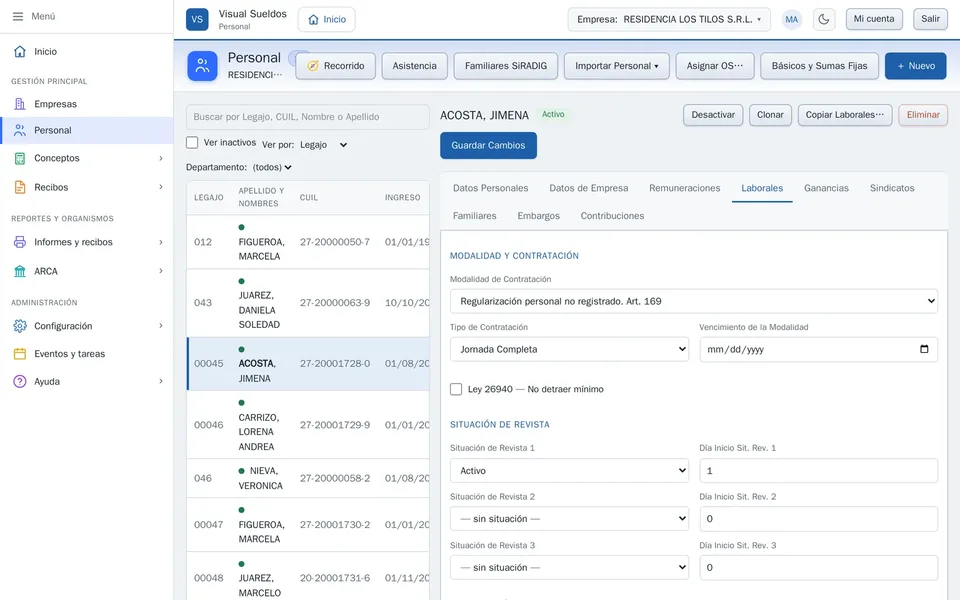Screen dimensions: 960x600
Task: Open the Tipo de Contratación dropdown
Action: 569,349
